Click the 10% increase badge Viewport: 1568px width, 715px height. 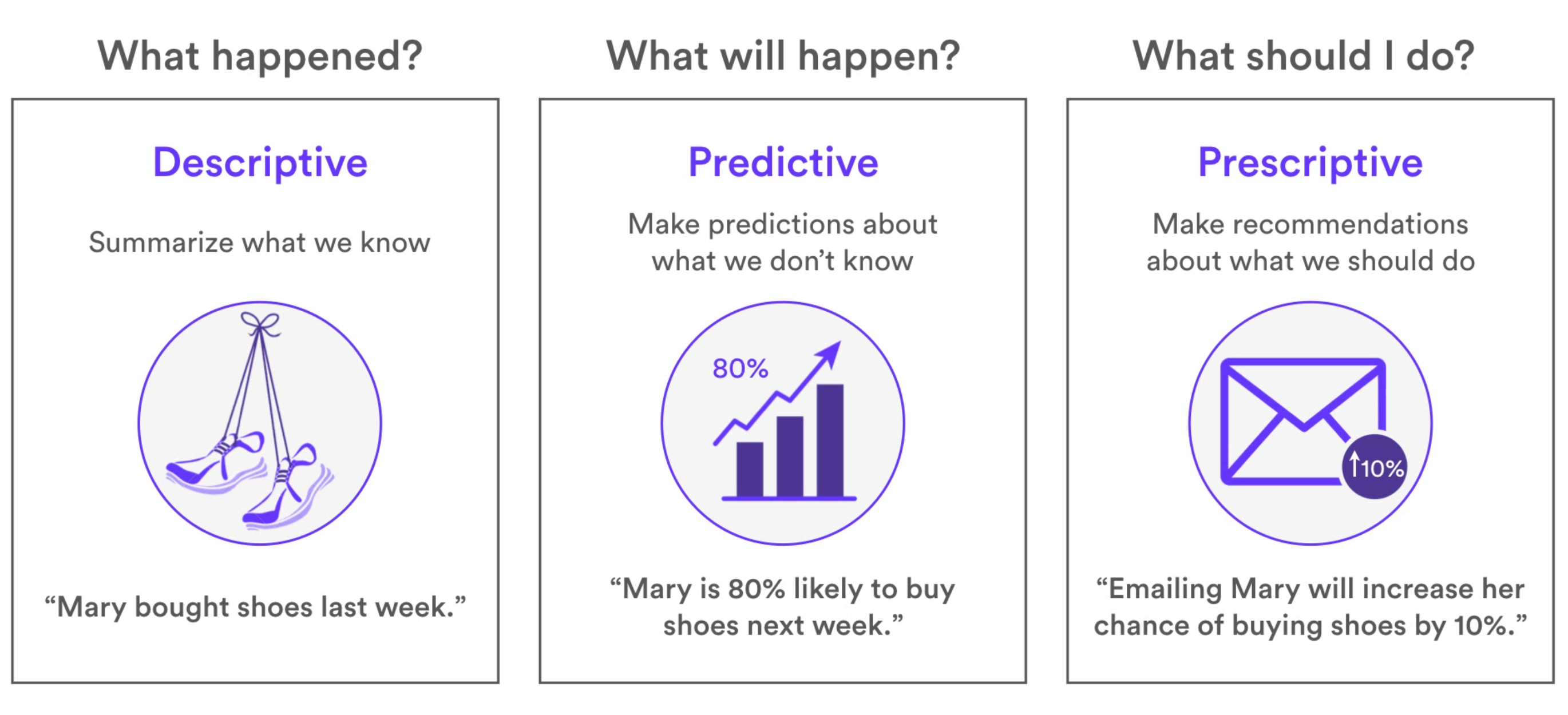1375,467
